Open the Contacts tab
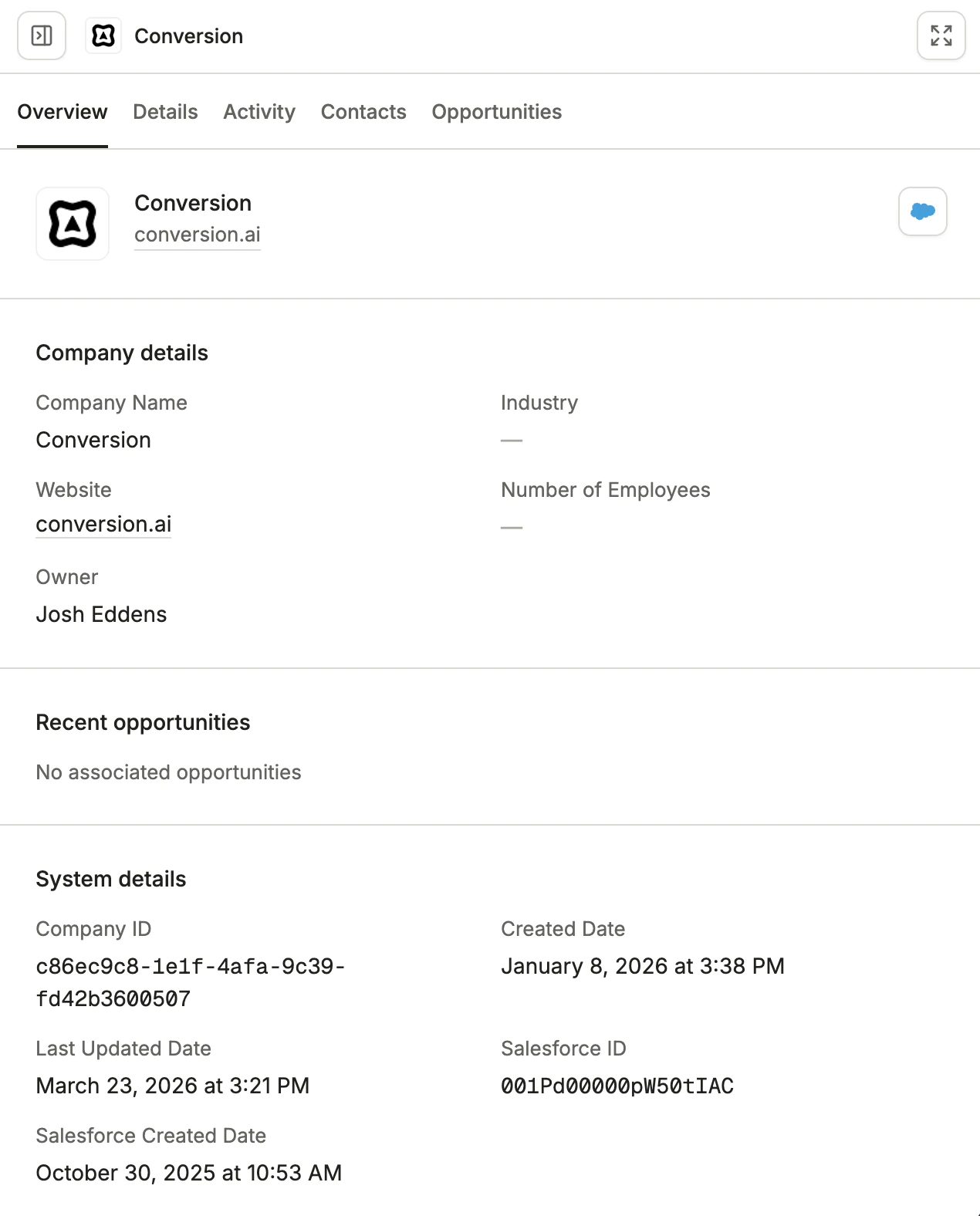 point(363,112)
